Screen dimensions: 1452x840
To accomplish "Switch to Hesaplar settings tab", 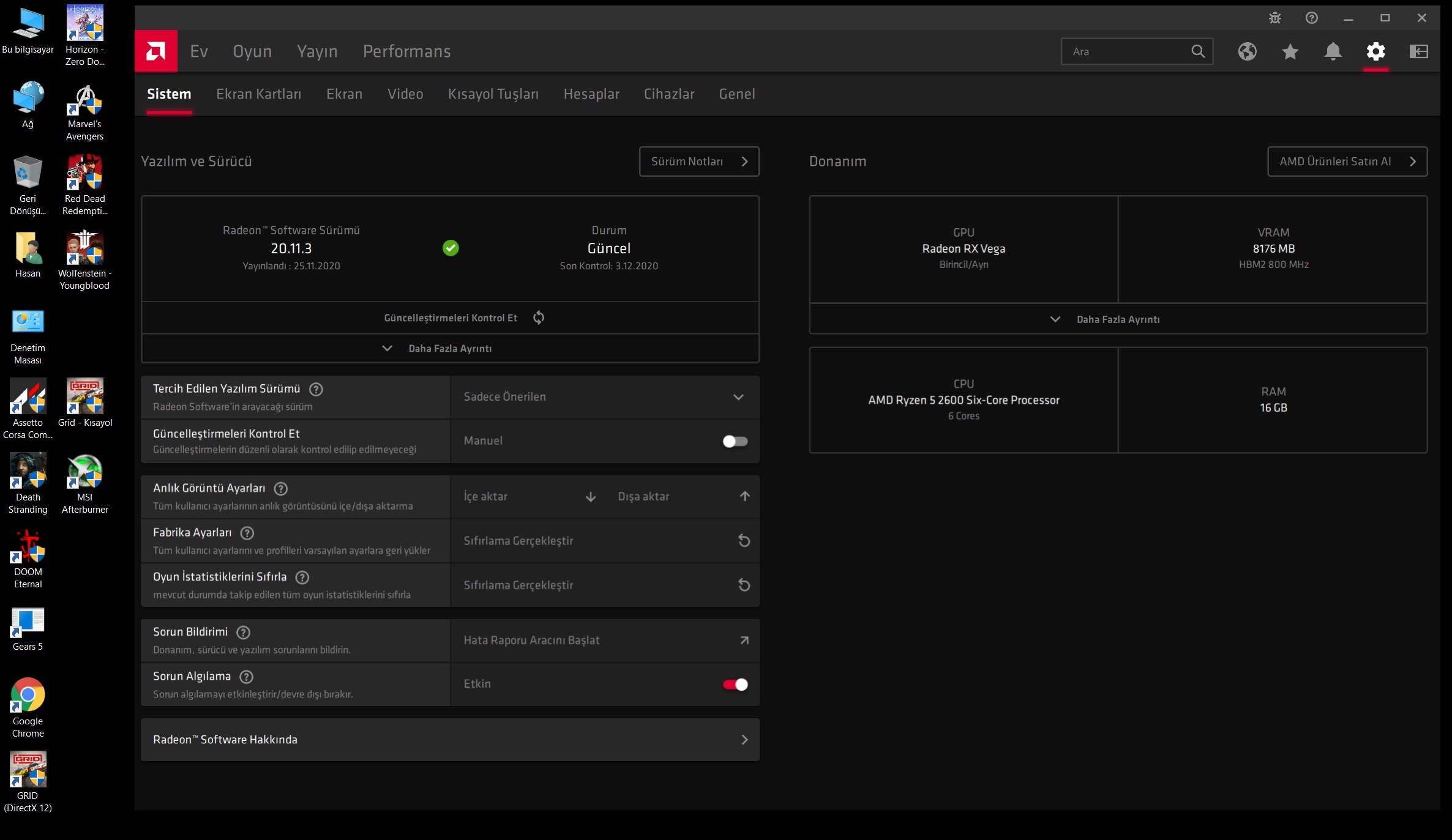I will click(591, 94).
